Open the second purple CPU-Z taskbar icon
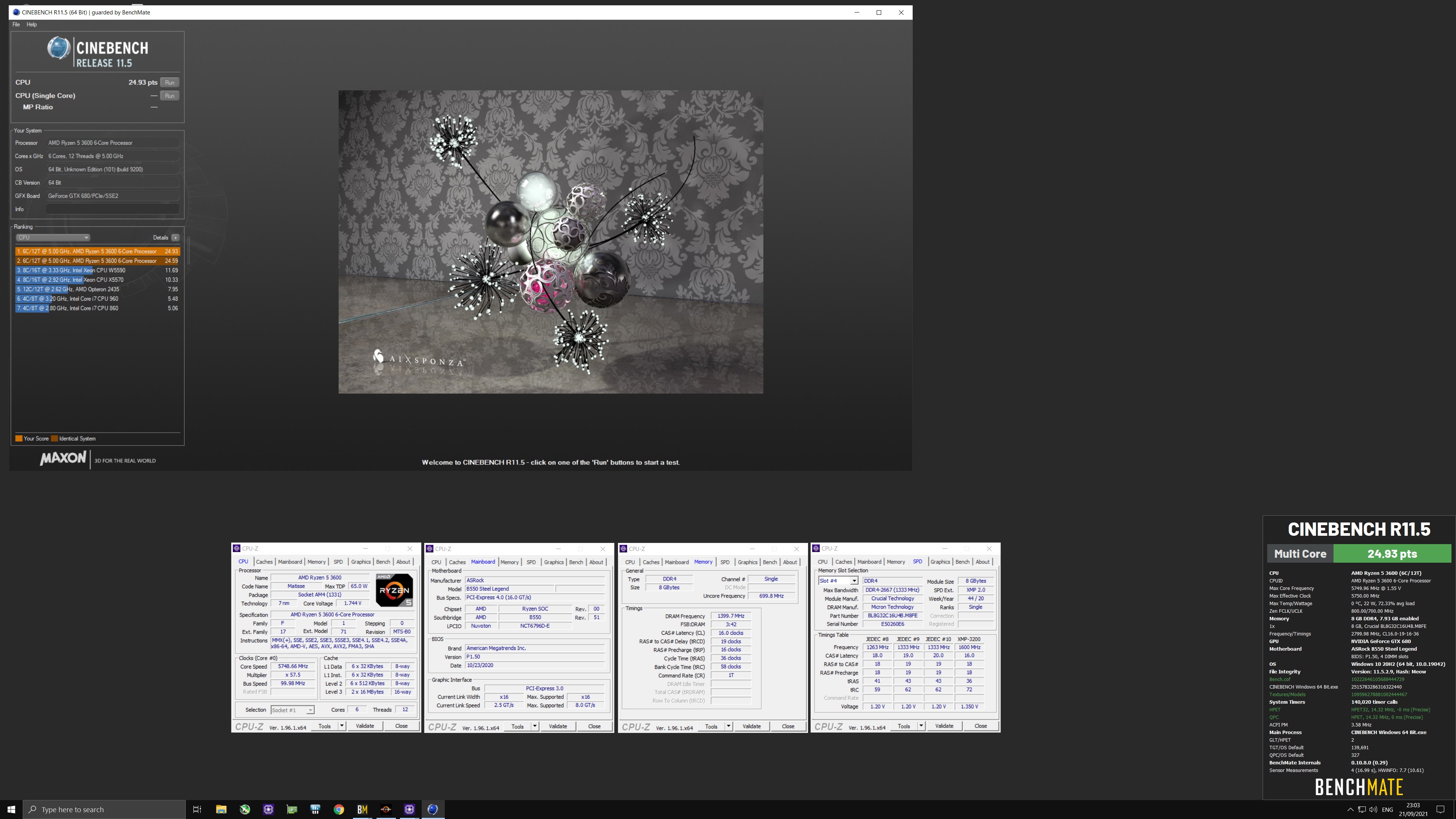Image resolution: width=1456 pixels, height=819 pixels. coord(410,810)
